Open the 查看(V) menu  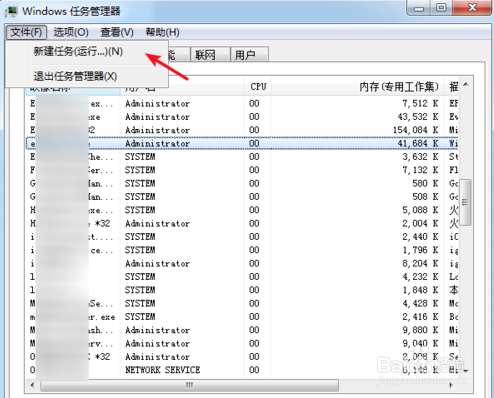pyautogui.click(x=117, y=32)
